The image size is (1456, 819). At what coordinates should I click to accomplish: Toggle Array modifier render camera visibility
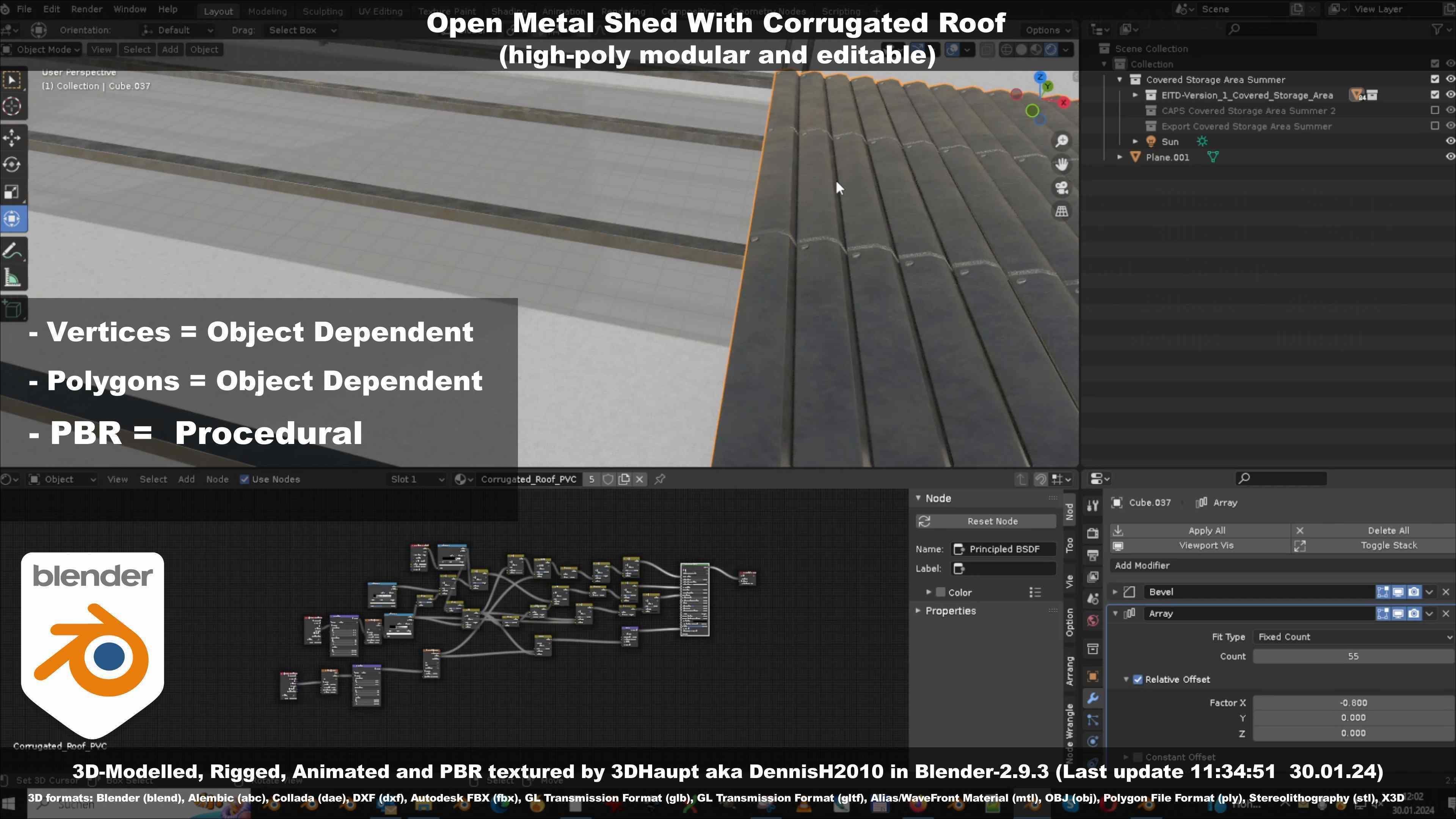click(1414, 613)
